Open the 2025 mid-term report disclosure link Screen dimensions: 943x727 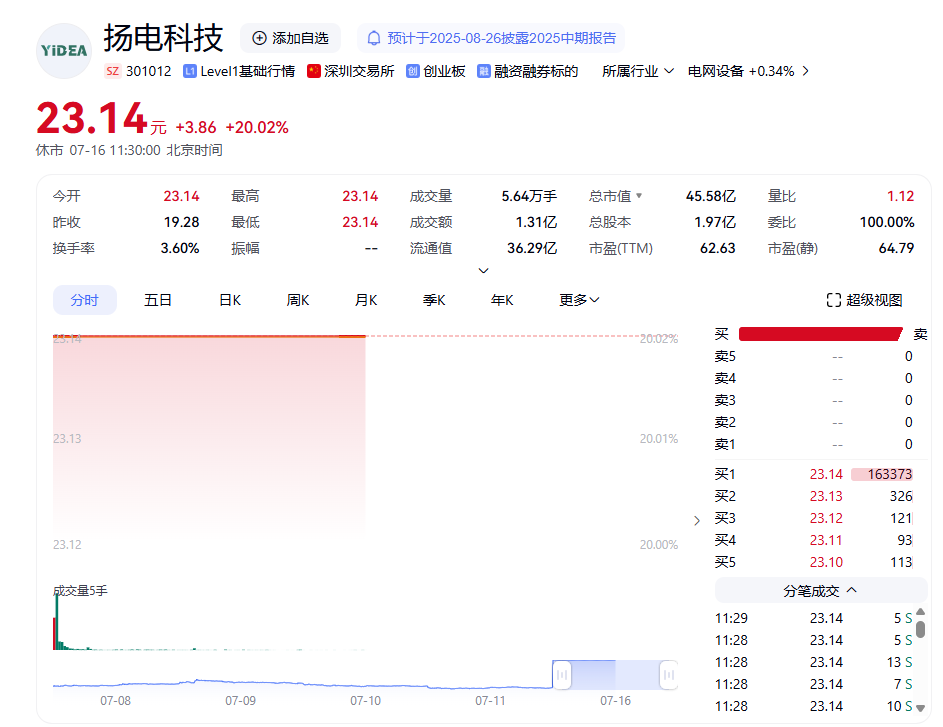(x=501, y=38)
